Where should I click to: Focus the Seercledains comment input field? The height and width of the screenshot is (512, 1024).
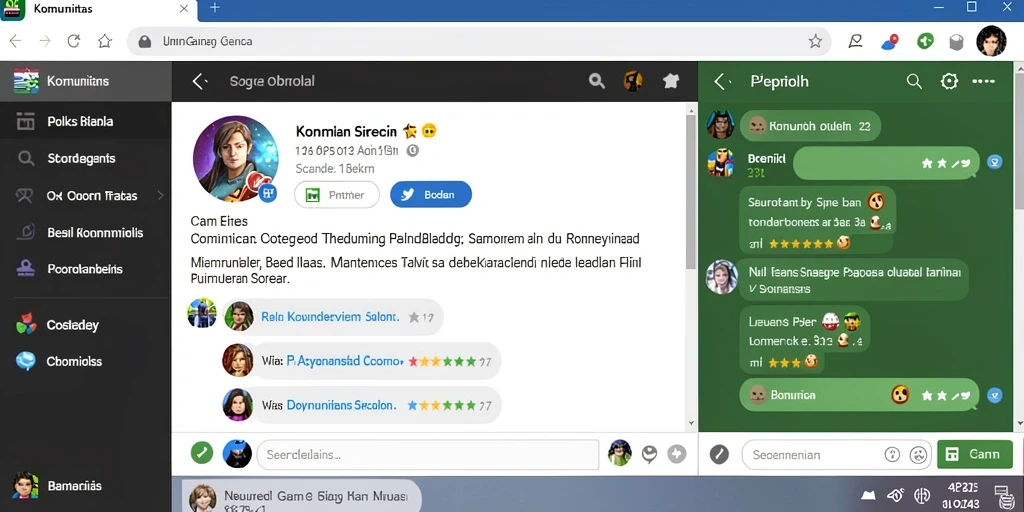point(428,454)
